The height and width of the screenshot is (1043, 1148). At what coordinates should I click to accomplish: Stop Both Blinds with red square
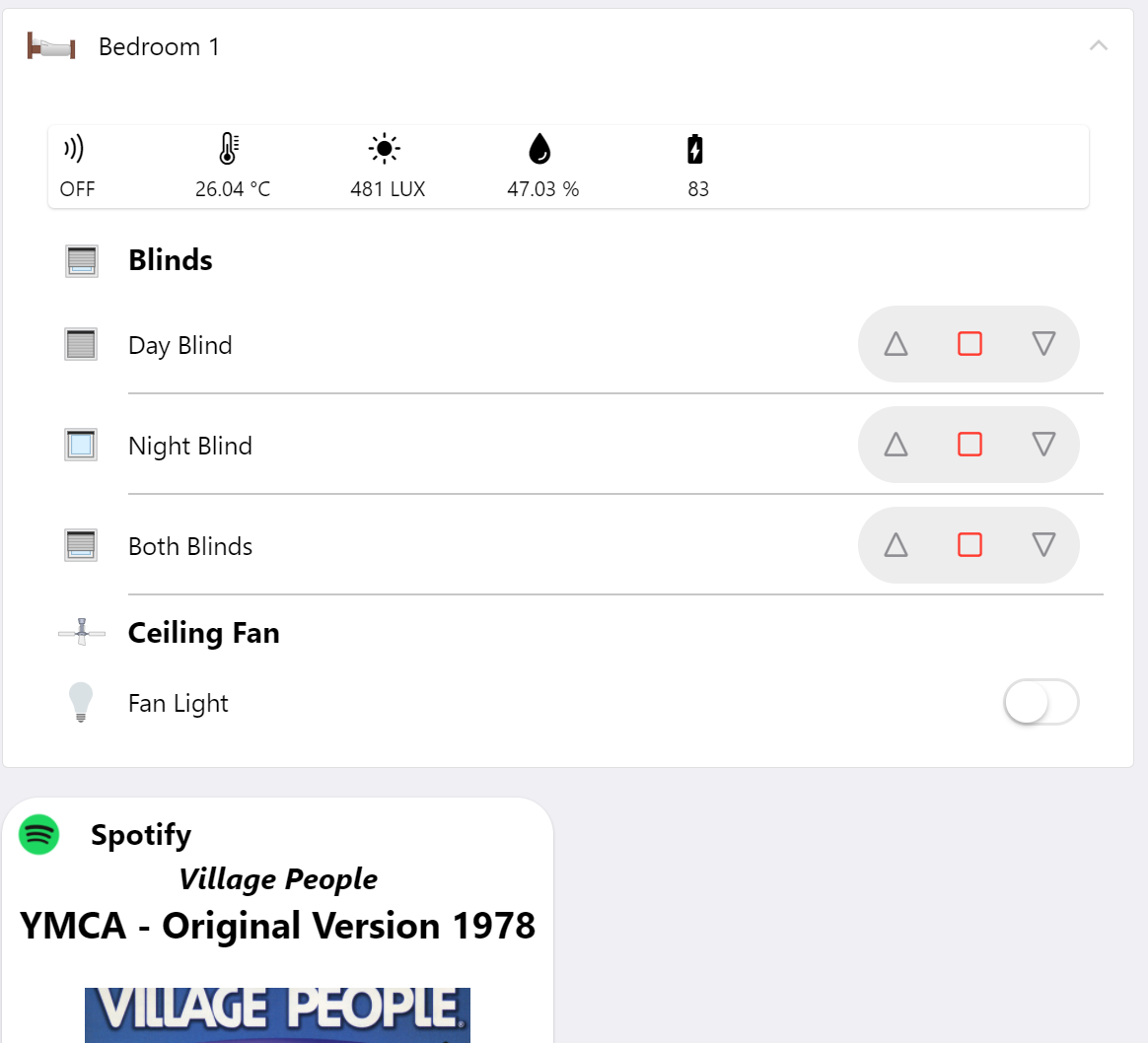[969, 545]
